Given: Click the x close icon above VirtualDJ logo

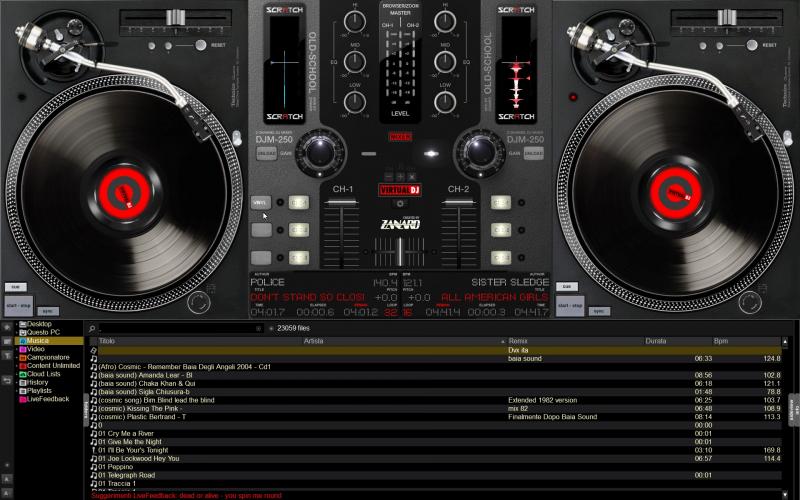Looking at the screenshot, I should tap(411, 177).
